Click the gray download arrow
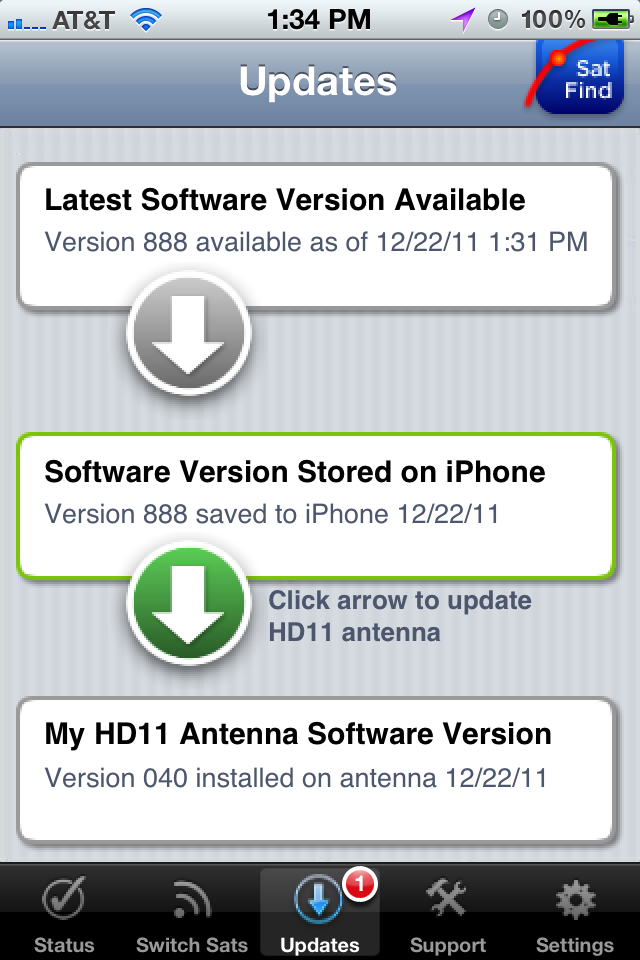640x960 pixels. 189,334
